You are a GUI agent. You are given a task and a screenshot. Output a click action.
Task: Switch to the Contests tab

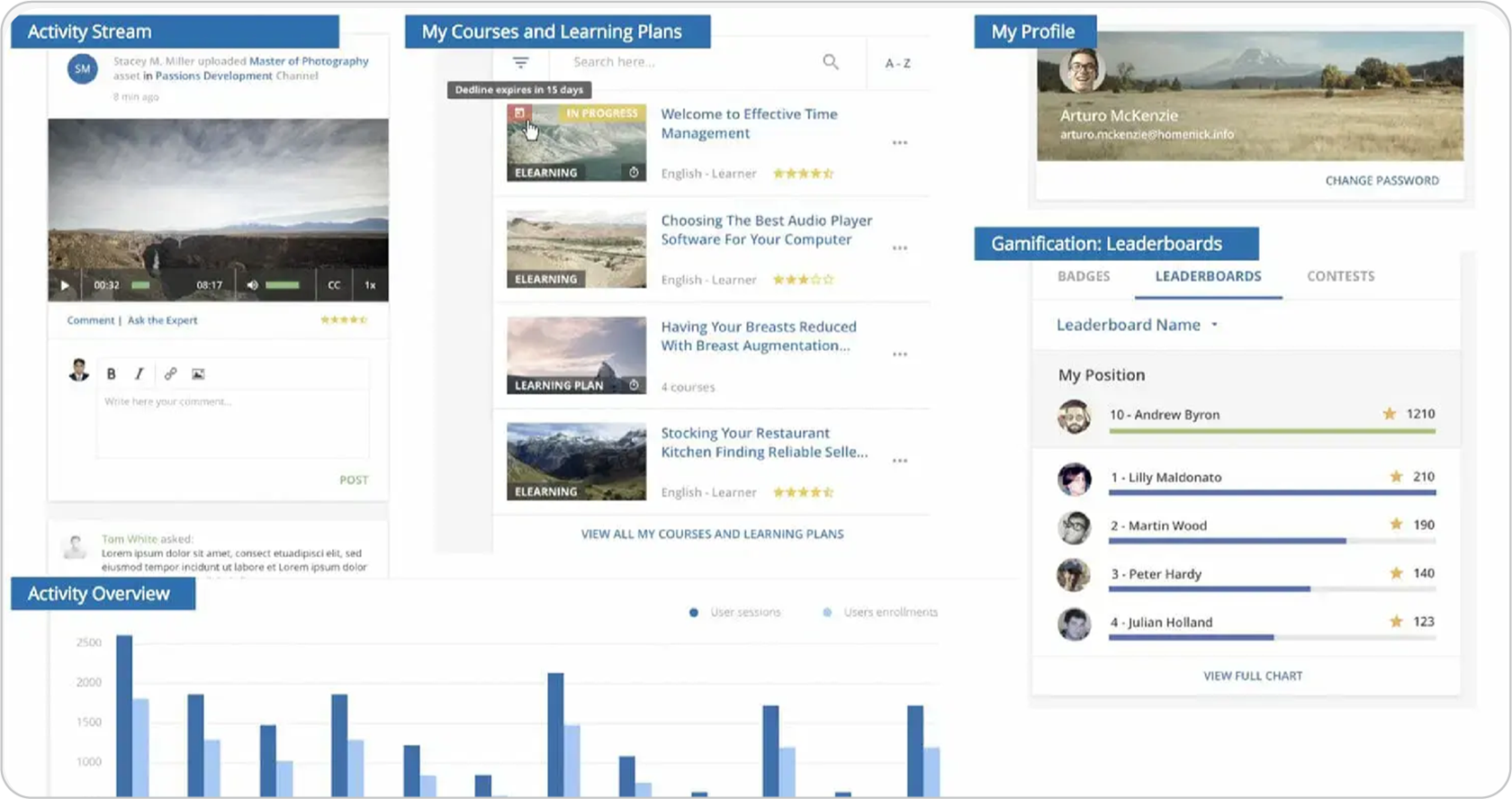1340,276
